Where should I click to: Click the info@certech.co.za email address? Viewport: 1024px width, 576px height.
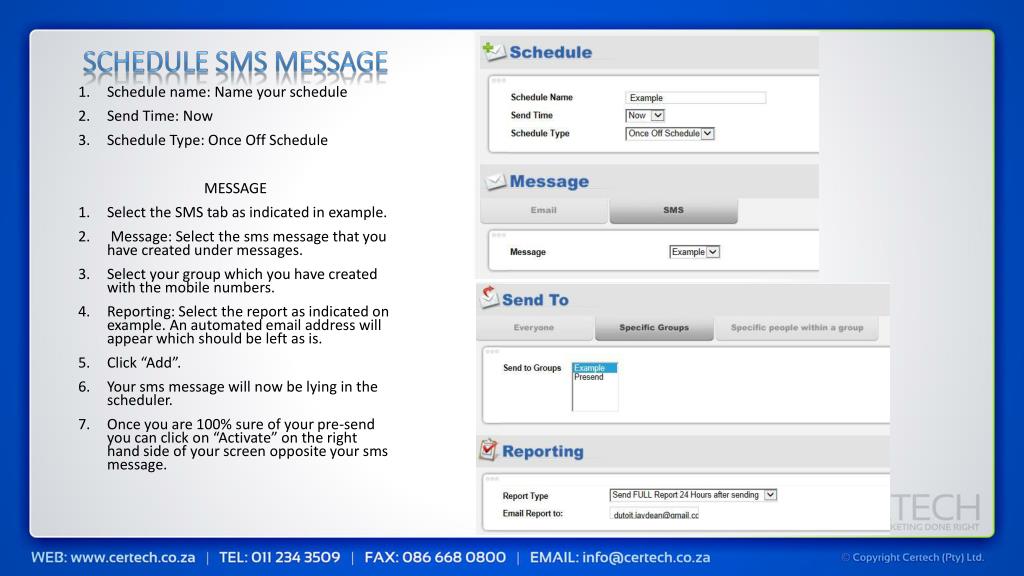coord(646,558)
